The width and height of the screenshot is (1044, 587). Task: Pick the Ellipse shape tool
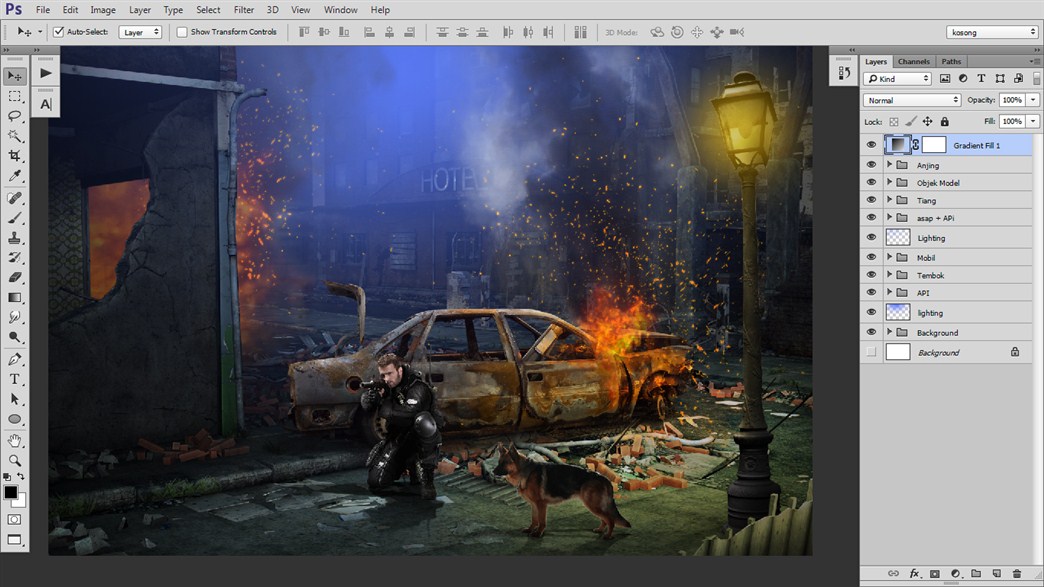(15, 419)
